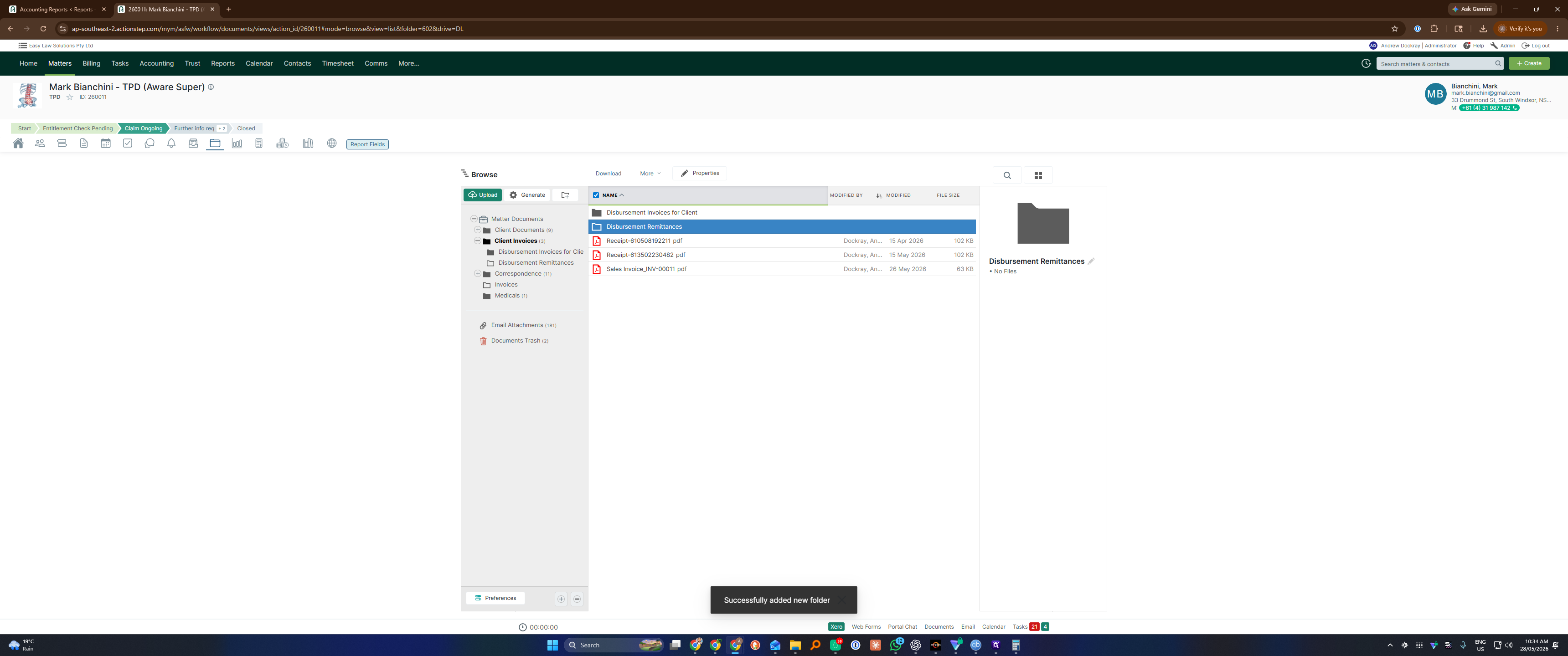Screen dimensions: 1568x656
Task: Open the matter tasks checkmark icon
Action: point(128,143)
